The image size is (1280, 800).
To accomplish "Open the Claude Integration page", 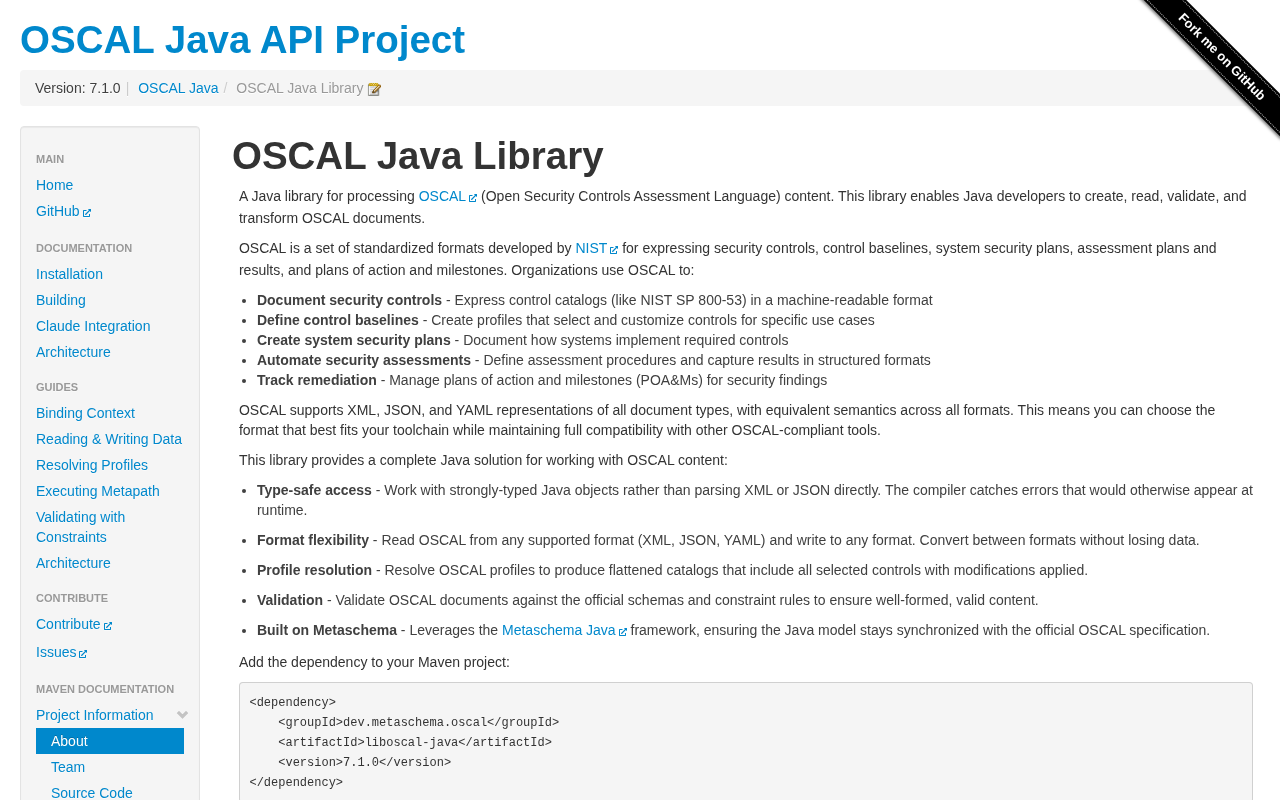I will [x=93, y=326].
